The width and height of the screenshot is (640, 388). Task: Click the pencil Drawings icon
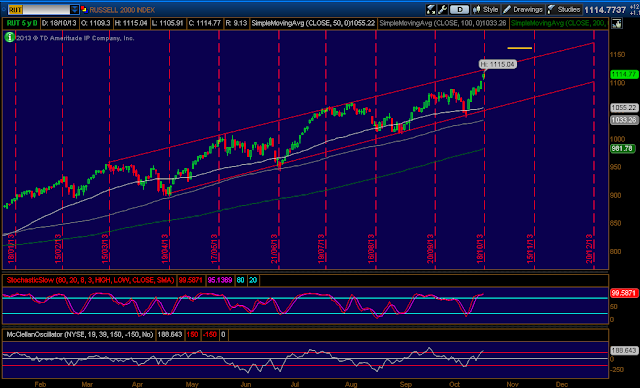(507, 9)
